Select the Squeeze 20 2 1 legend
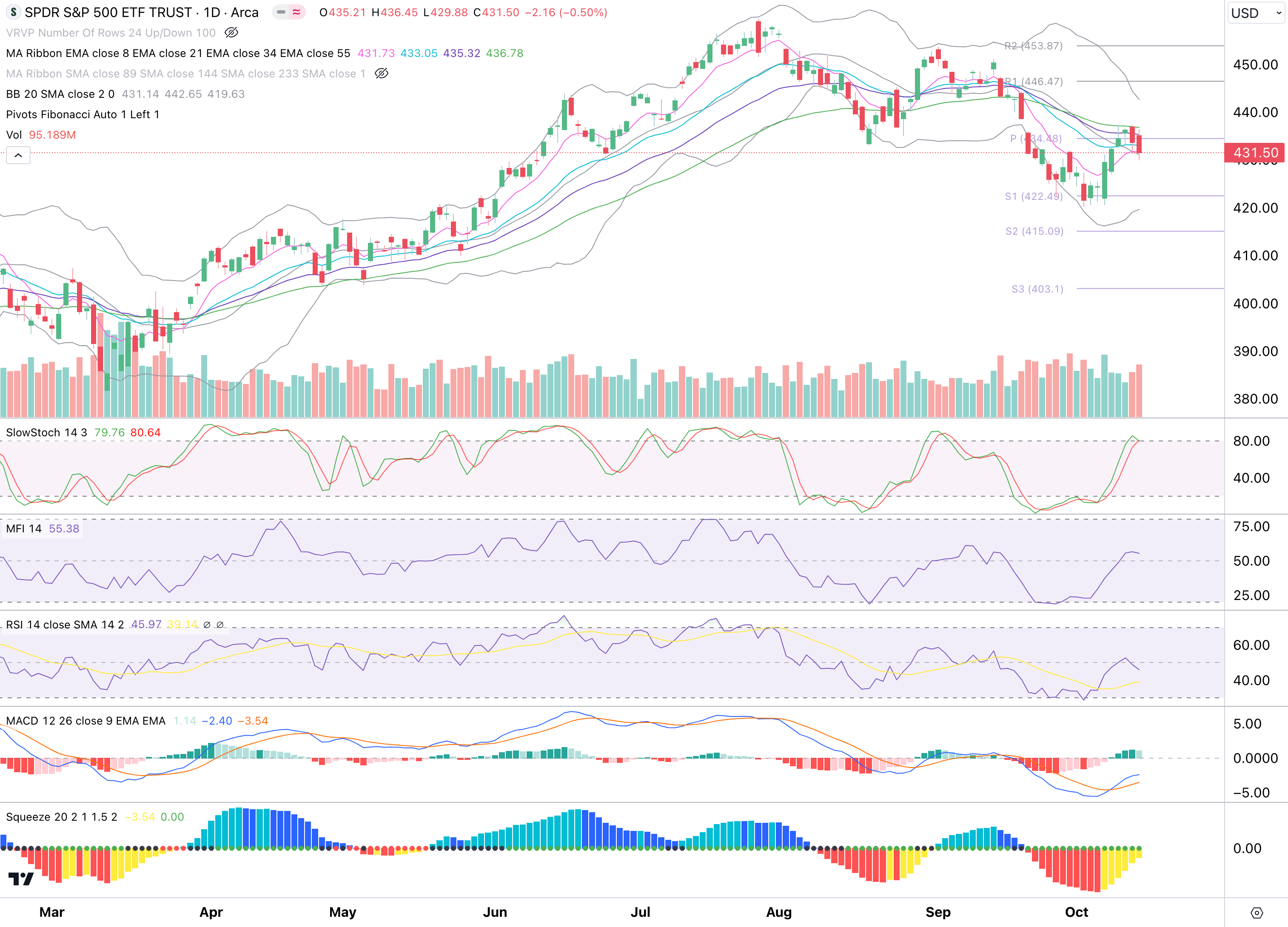 61,816
